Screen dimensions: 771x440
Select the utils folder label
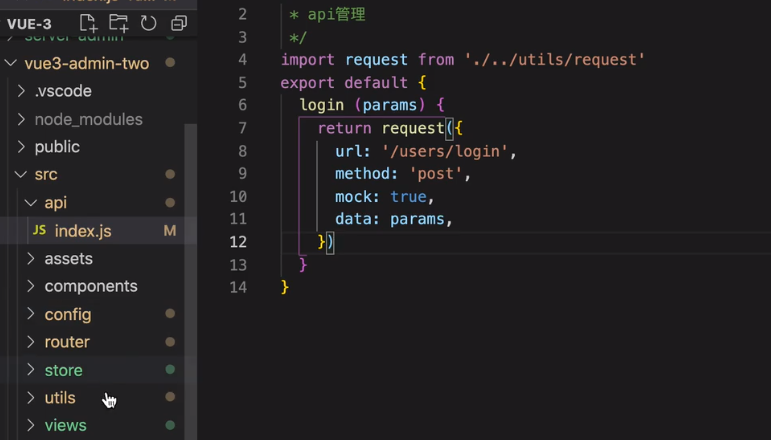tap(60, 398)
